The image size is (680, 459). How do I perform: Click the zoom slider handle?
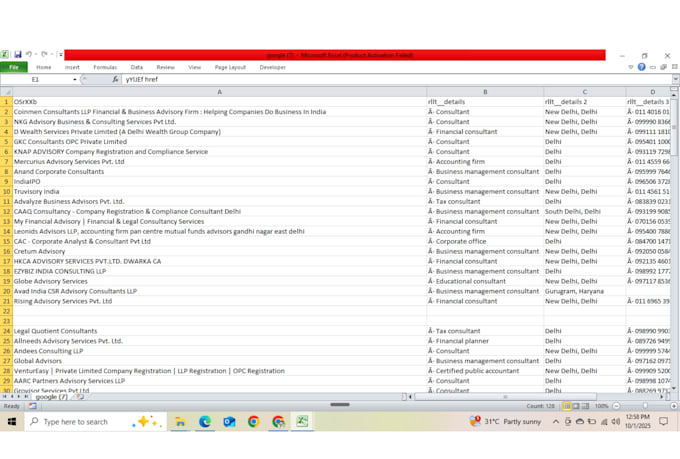645,406
